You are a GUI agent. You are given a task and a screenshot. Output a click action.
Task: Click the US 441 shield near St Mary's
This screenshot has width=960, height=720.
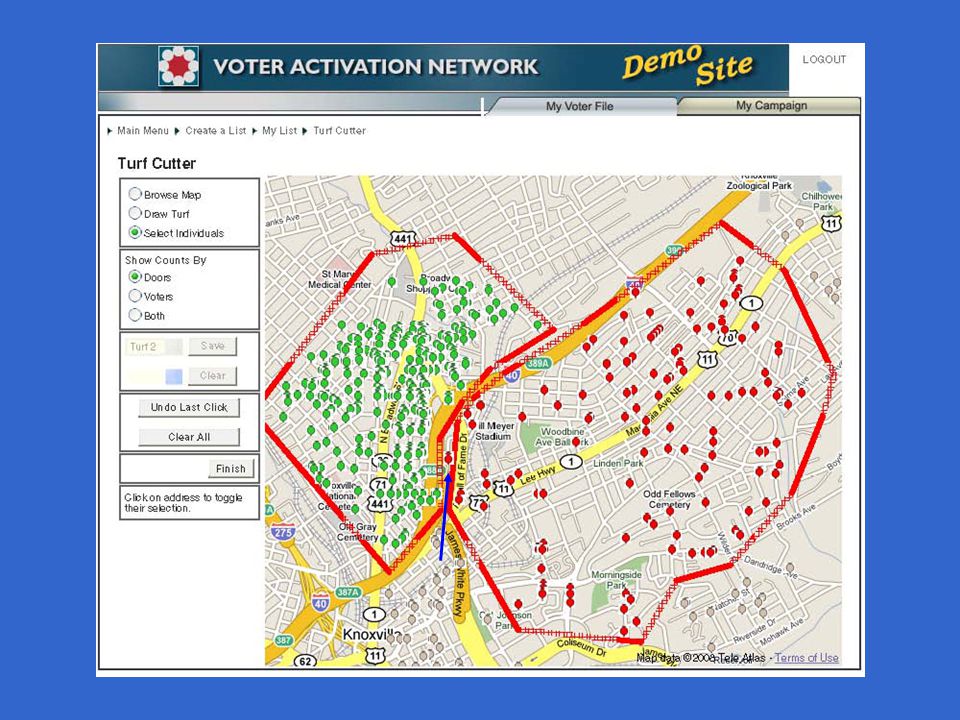(x=403, y=238)
